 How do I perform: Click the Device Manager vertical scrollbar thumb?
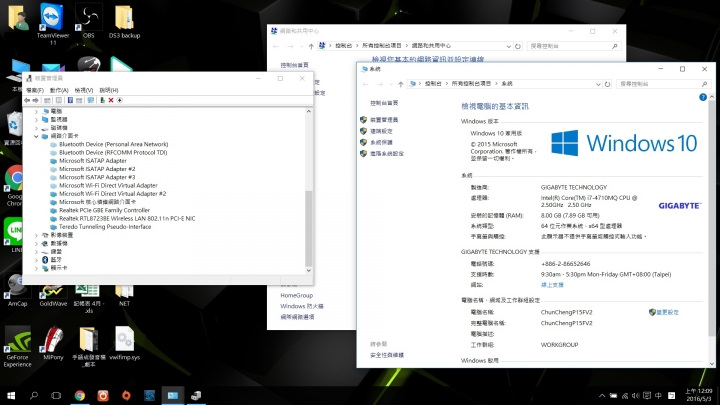pyautogui.click(x=309, y=228)
